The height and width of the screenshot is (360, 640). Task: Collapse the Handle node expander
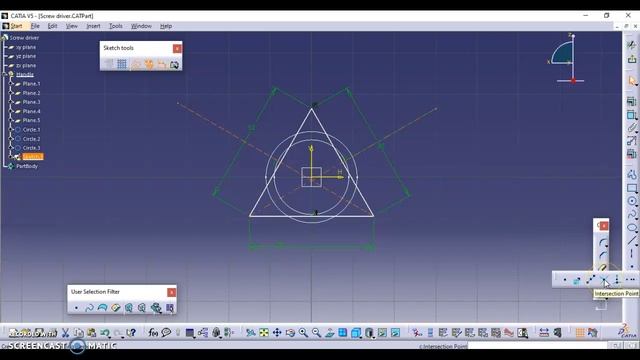coord(5,74)
